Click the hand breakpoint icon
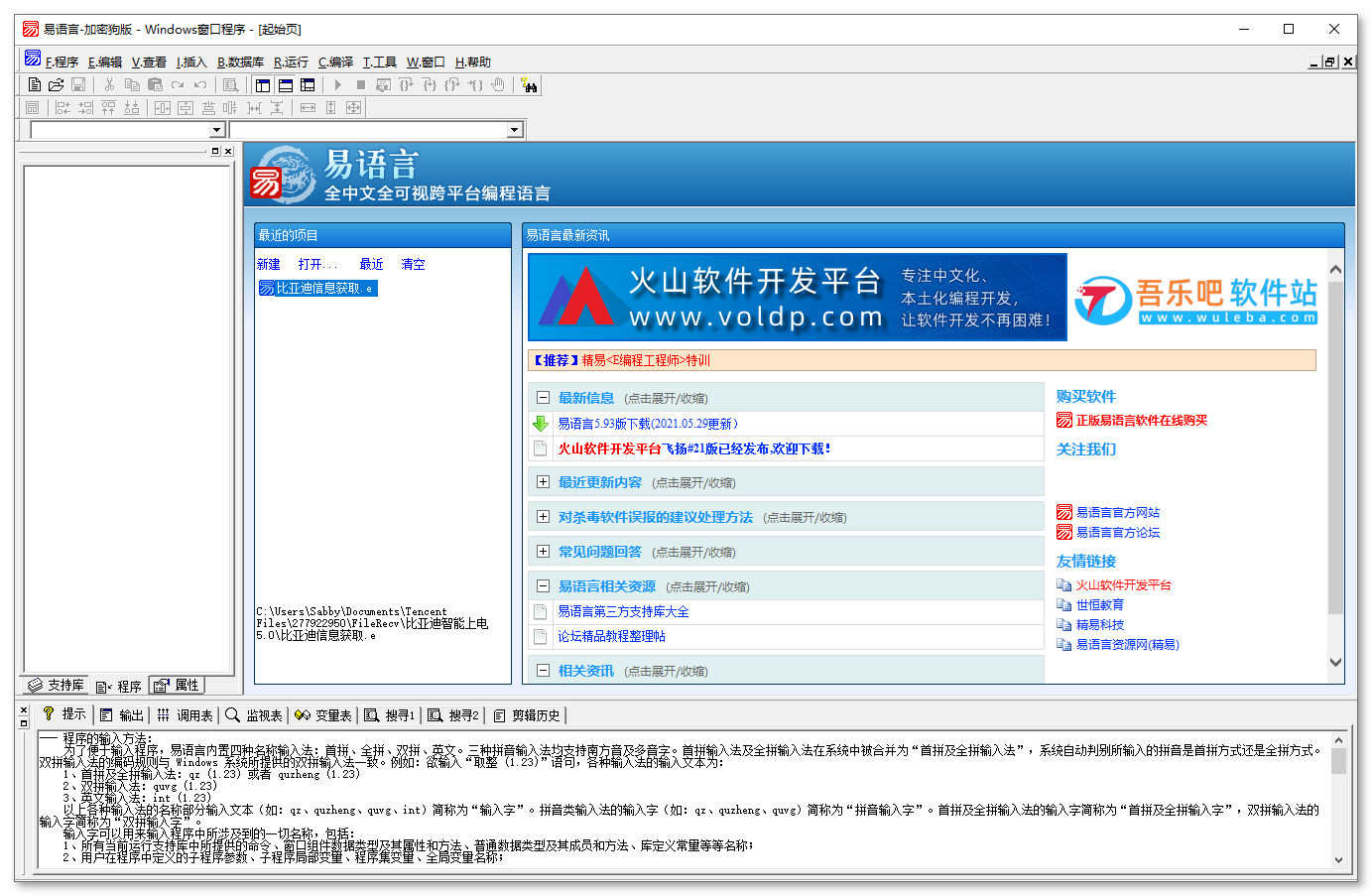Image resolution: width=1372 pixels, height=896 pixels. click(x=498, y=85)
